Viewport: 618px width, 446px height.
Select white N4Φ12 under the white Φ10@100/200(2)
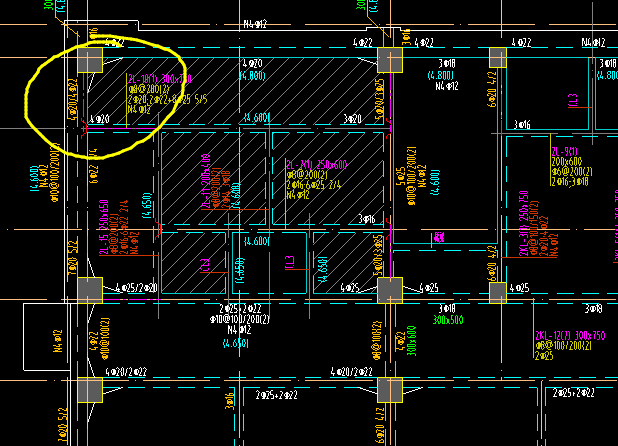[x=239, y=329]
